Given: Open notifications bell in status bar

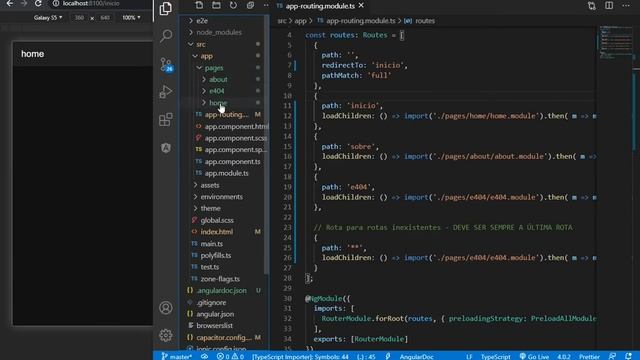Looking at the screenshot, I should [629, 356].
